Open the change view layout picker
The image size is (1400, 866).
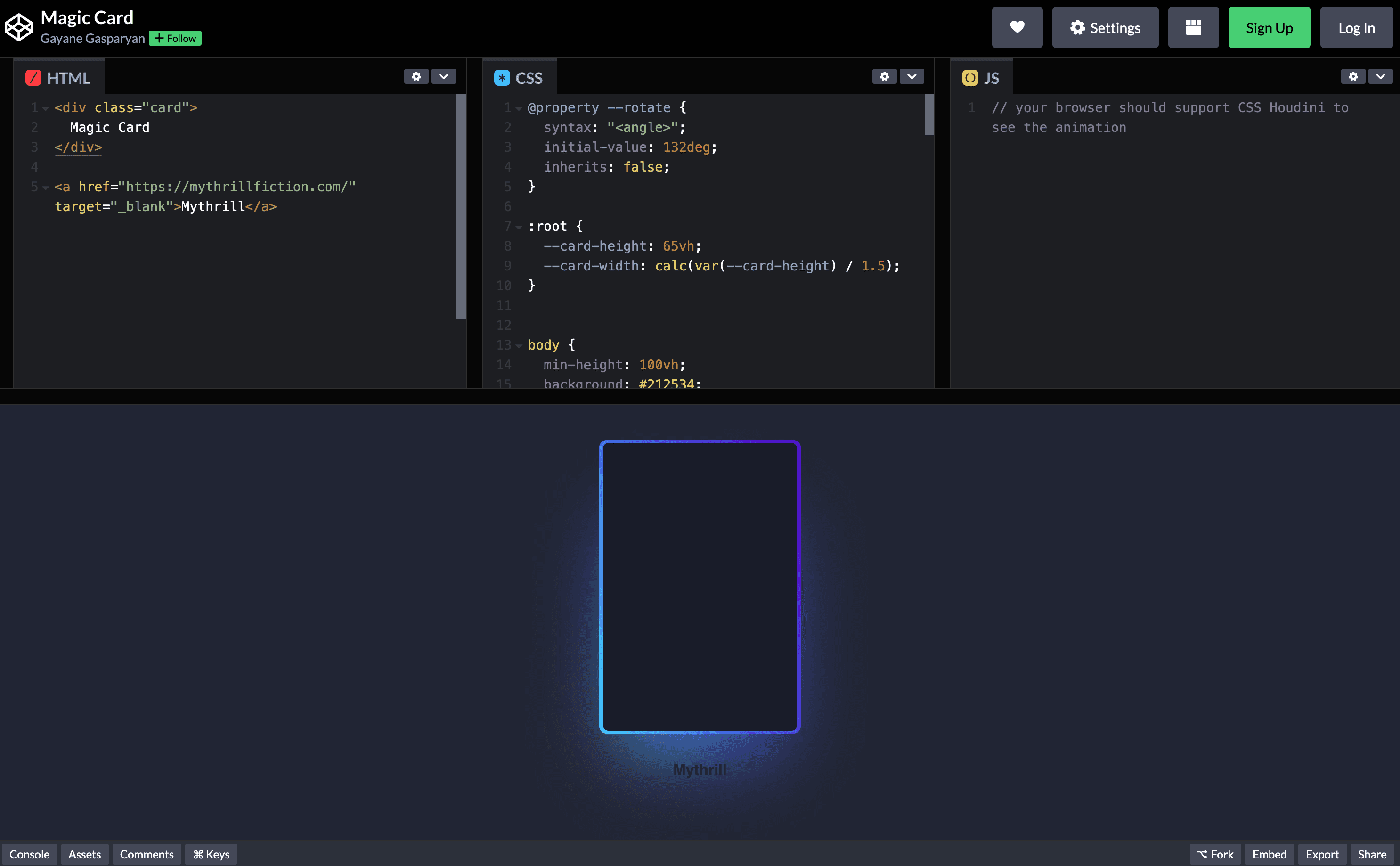[1193, 27]
